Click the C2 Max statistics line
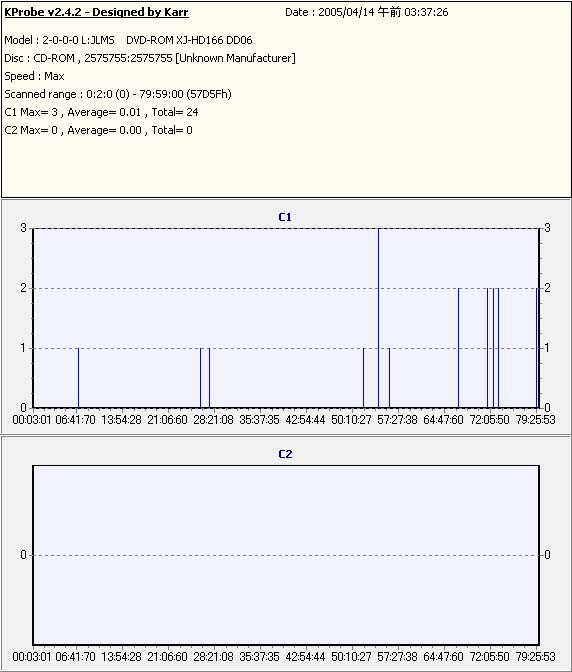This screenshot has height=672, width=572. 98,130
